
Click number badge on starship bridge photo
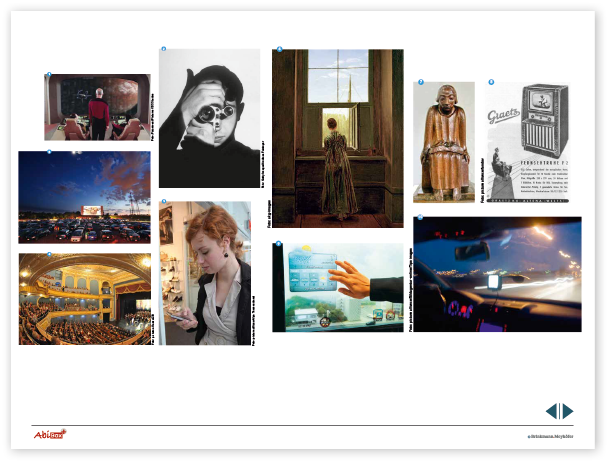tap(49, 74)
